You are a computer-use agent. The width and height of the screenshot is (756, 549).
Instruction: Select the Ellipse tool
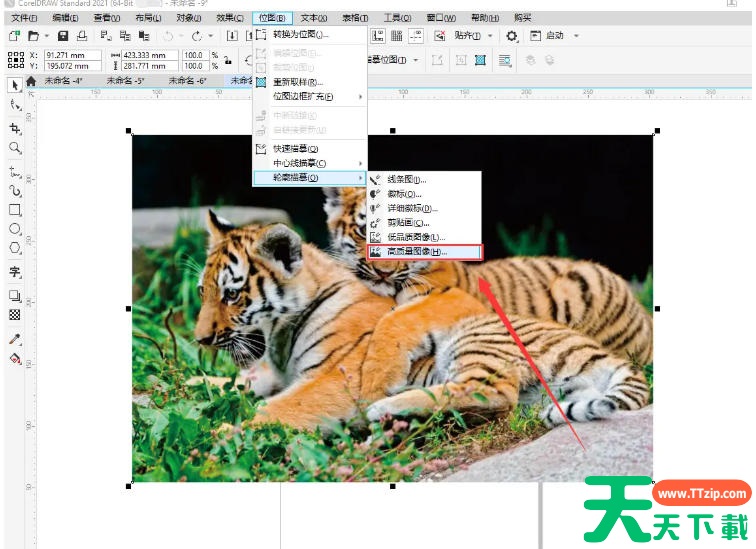point(15,229)
